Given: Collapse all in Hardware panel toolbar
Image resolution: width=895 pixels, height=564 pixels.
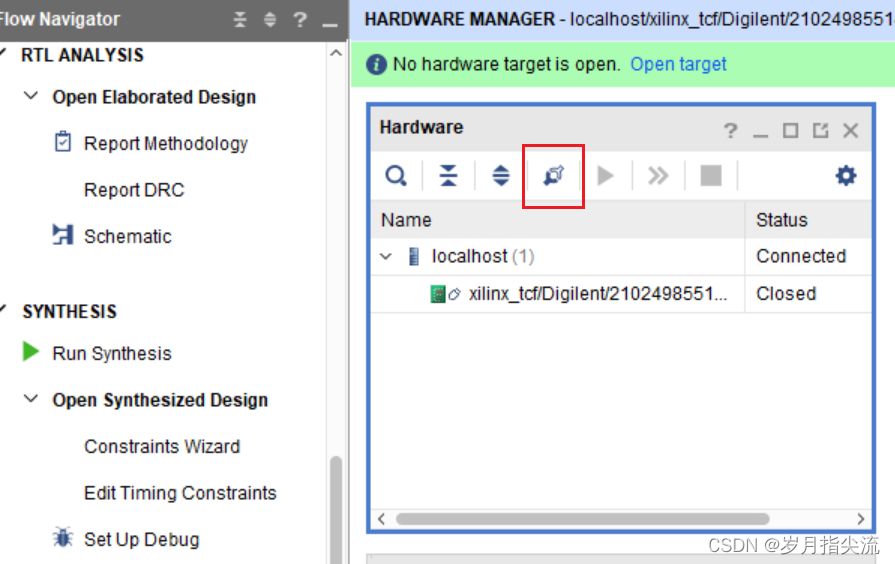Looking at the screenshot, I should point(449,176).
